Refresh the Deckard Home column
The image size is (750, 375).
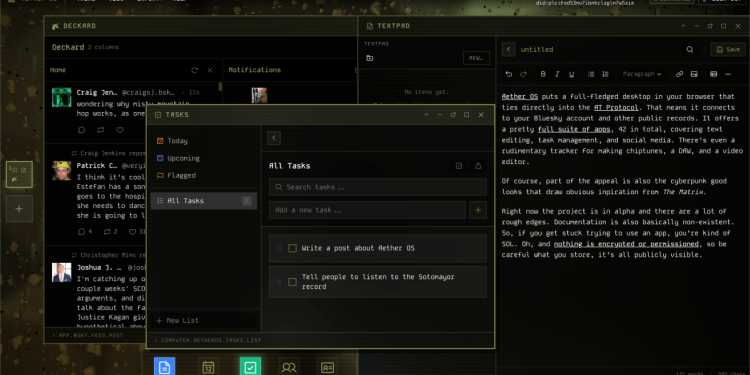(x=195, y=70)
